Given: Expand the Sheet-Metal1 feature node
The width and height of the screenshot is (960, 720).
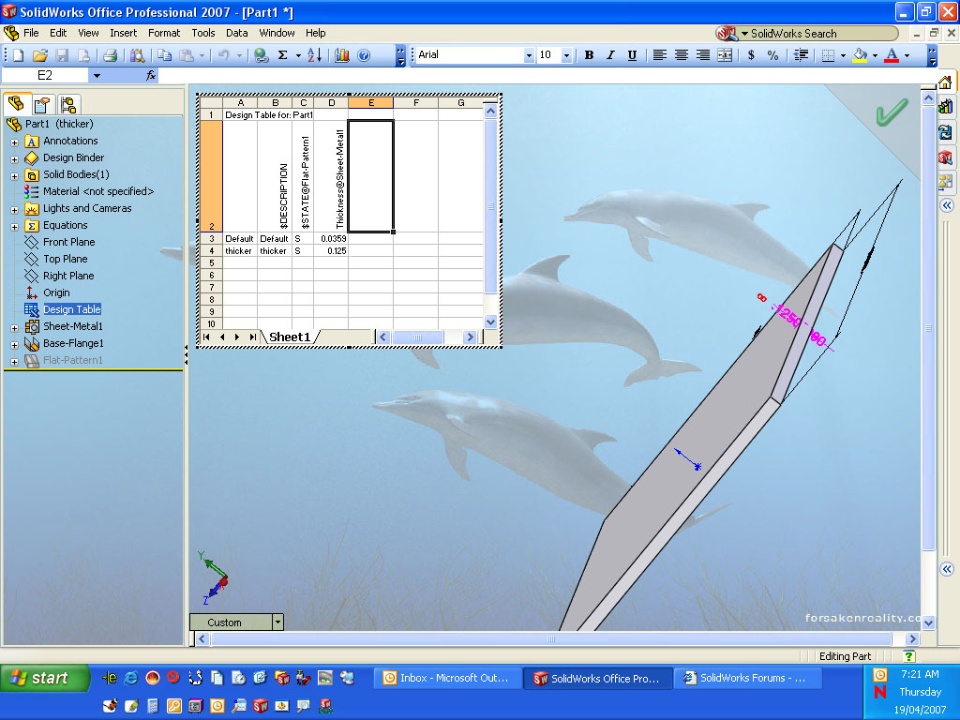Looking at the screenshot, I should coord(15,327).
